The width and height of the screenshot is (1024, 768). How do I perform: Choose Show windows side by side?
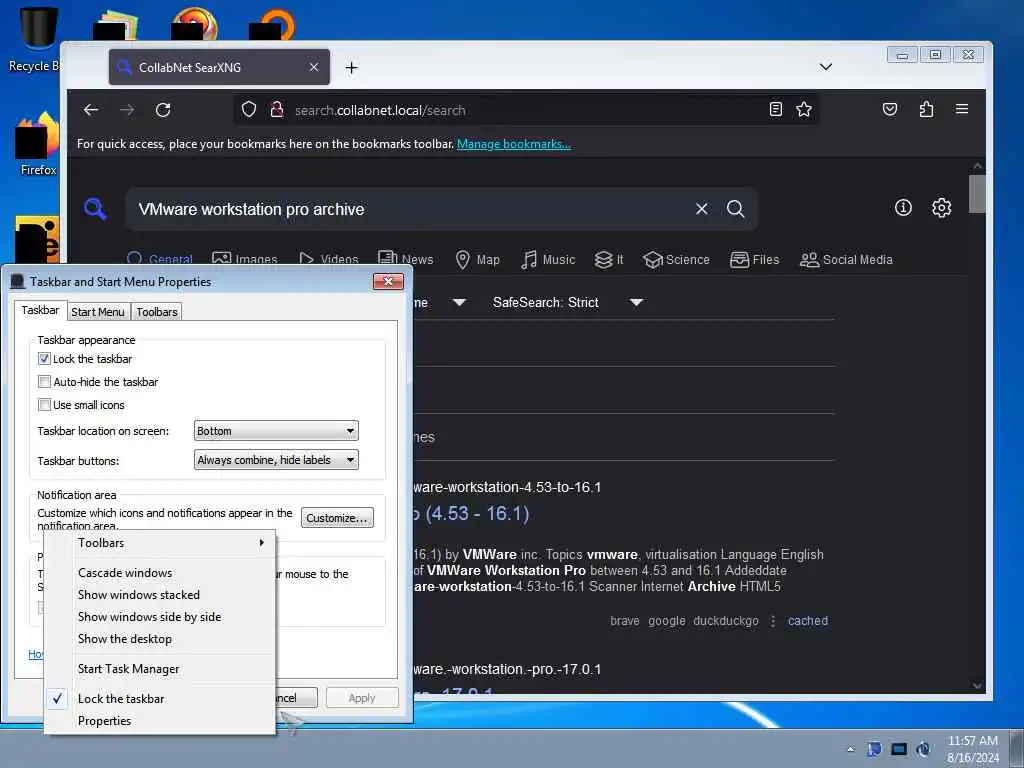[x=160, y=617]
